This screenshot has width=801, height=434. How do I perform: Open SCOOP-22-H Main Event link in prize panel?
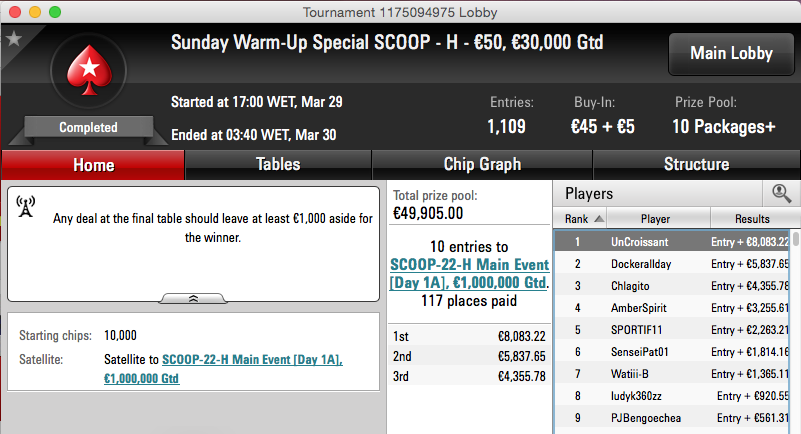[469, 274]
